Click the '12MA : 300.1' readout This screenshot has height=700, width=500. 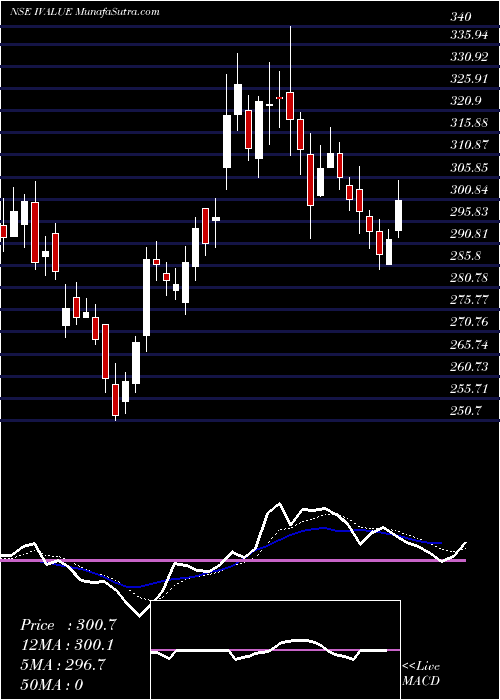(67, 645)
